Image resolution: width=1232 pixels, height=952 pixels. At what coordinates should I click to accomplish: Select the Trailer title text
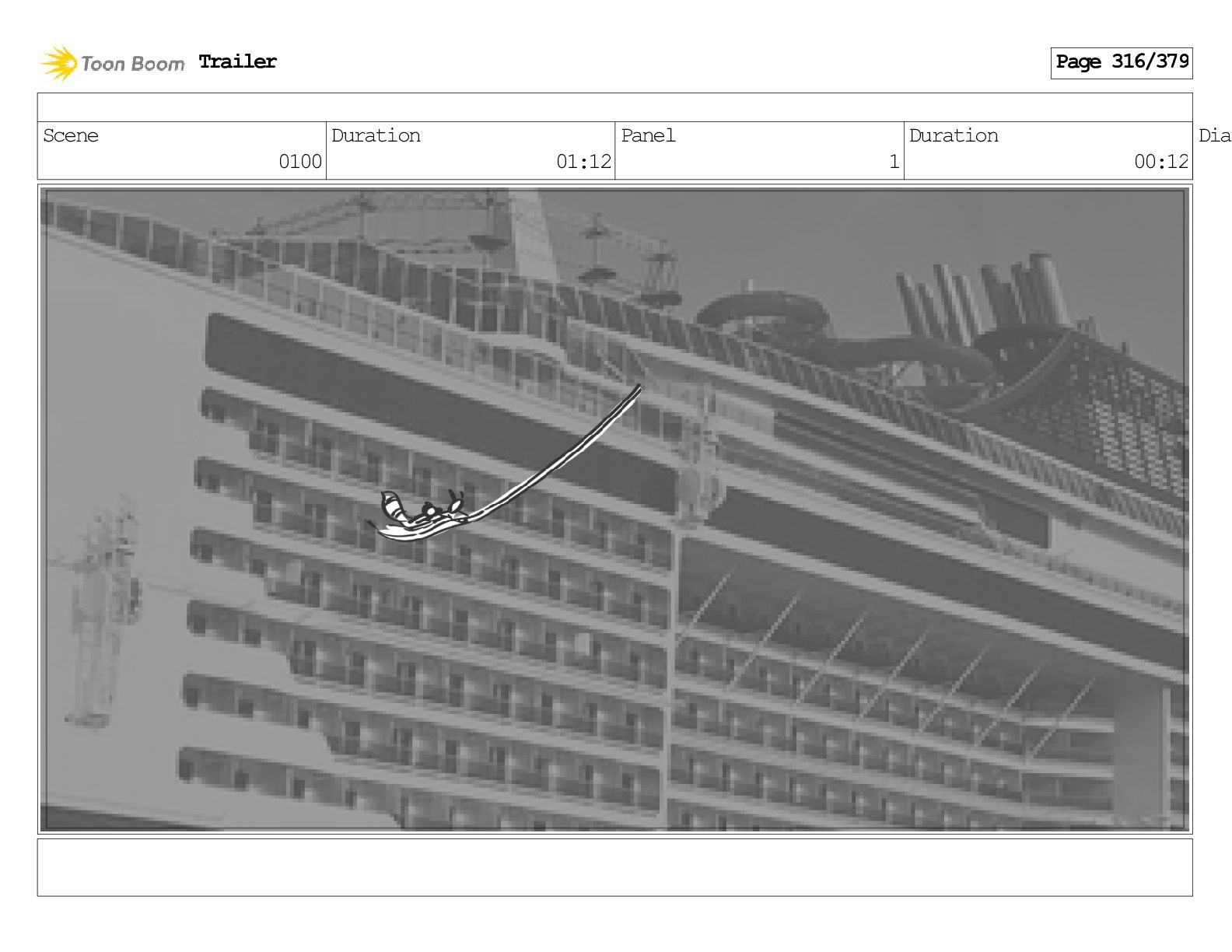237,61
